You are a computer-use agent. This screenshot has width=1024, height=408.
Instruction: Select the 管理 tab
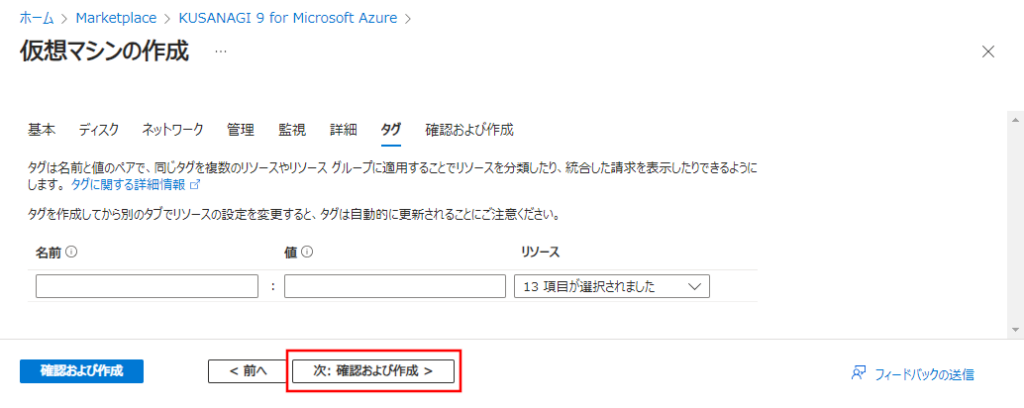click(240, 130)
